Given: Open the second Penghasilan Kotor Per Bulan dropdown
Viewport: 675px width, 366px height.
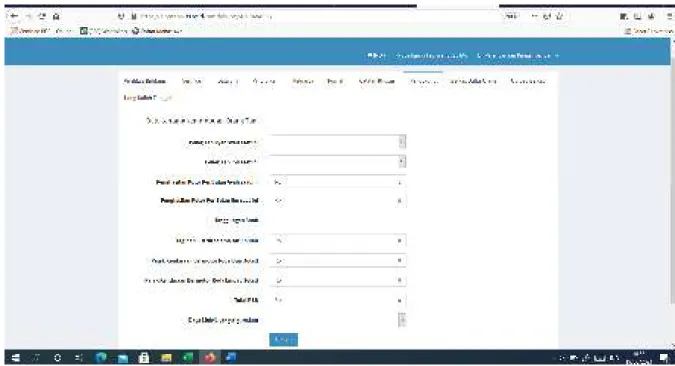Looking at the screenshot, I should click(x=338, y=201).
